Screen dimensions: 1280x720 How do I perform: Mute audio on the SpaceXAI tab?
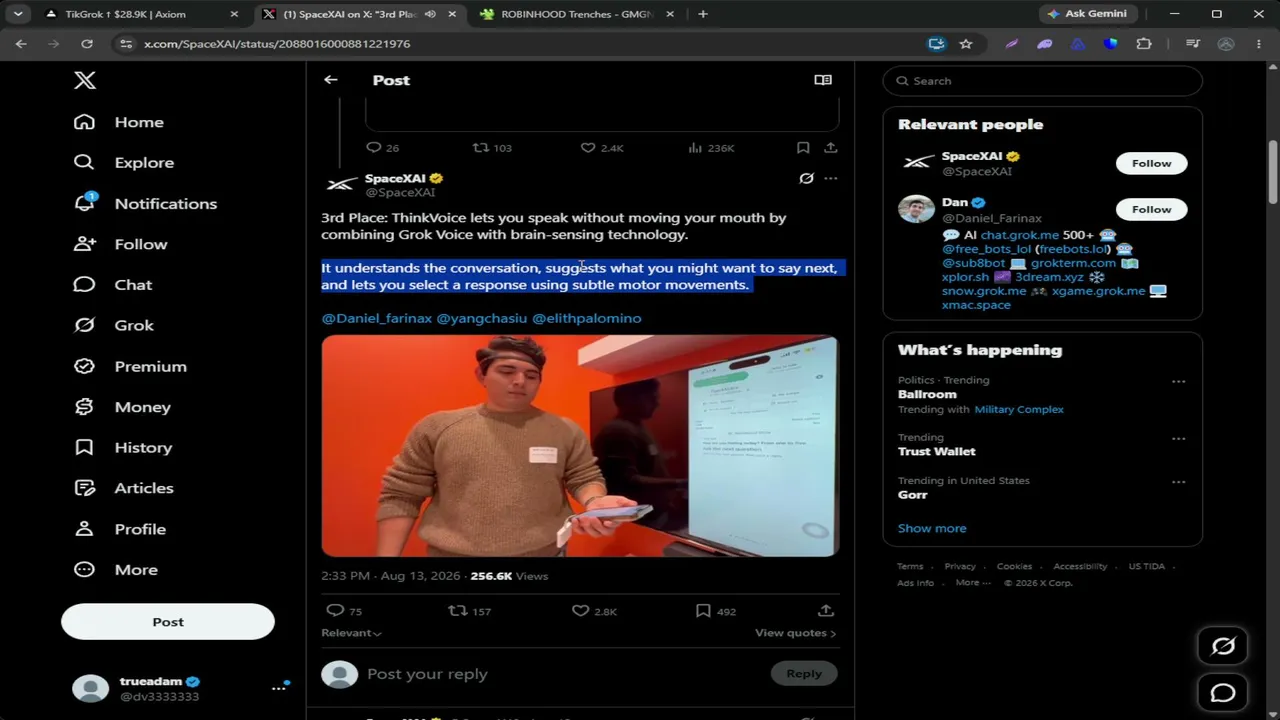coord(430,14)
